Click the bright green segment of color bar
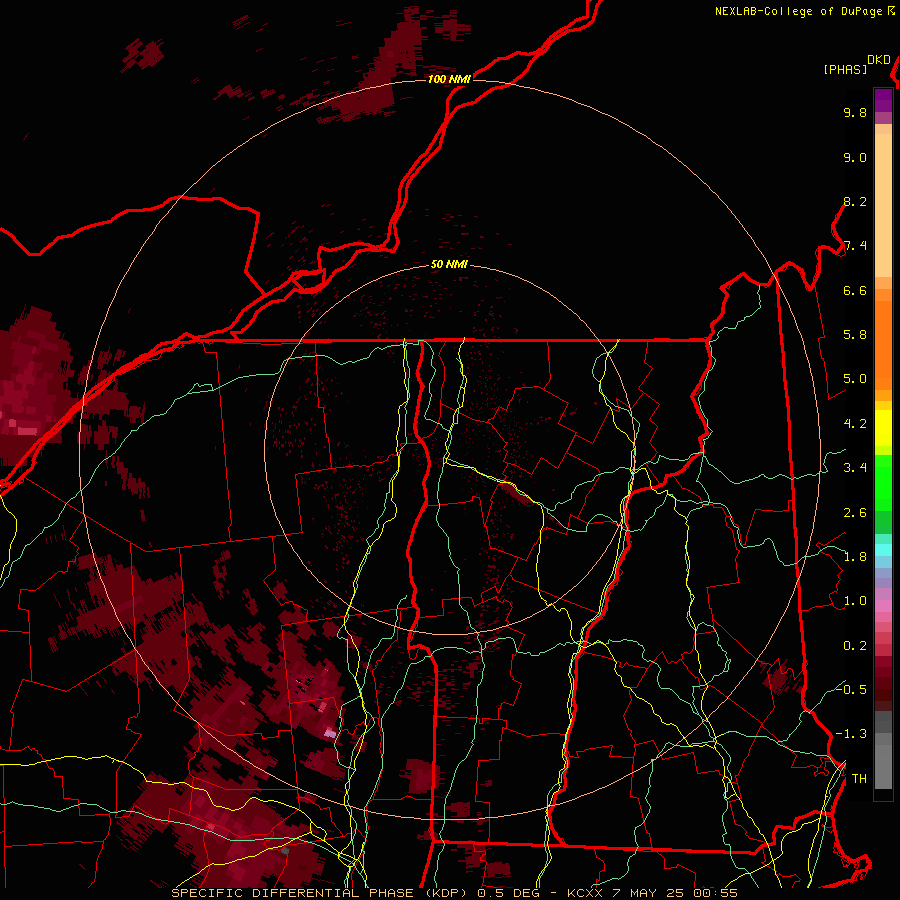The image size is (900, 900). click(883, 483)
